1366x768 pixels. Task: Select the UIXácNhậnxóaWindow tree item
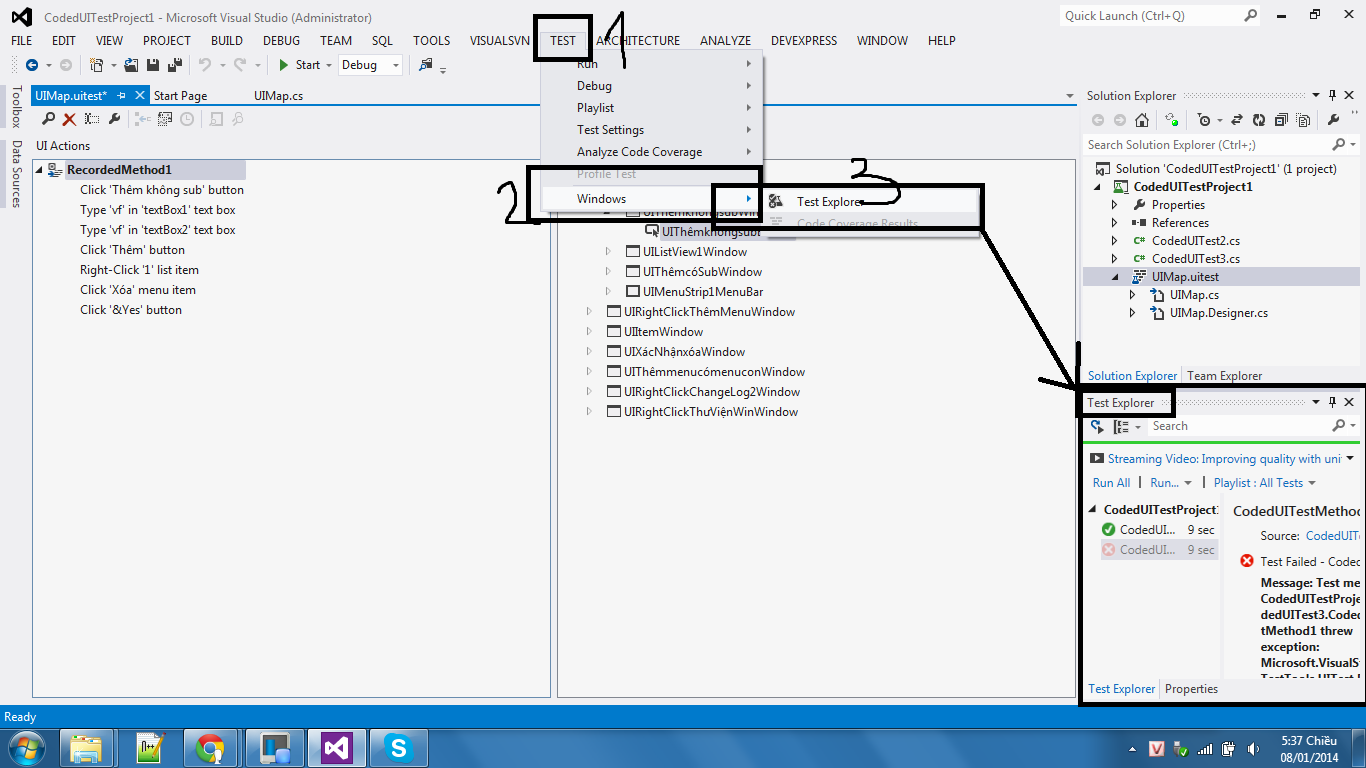click(684, 352)
